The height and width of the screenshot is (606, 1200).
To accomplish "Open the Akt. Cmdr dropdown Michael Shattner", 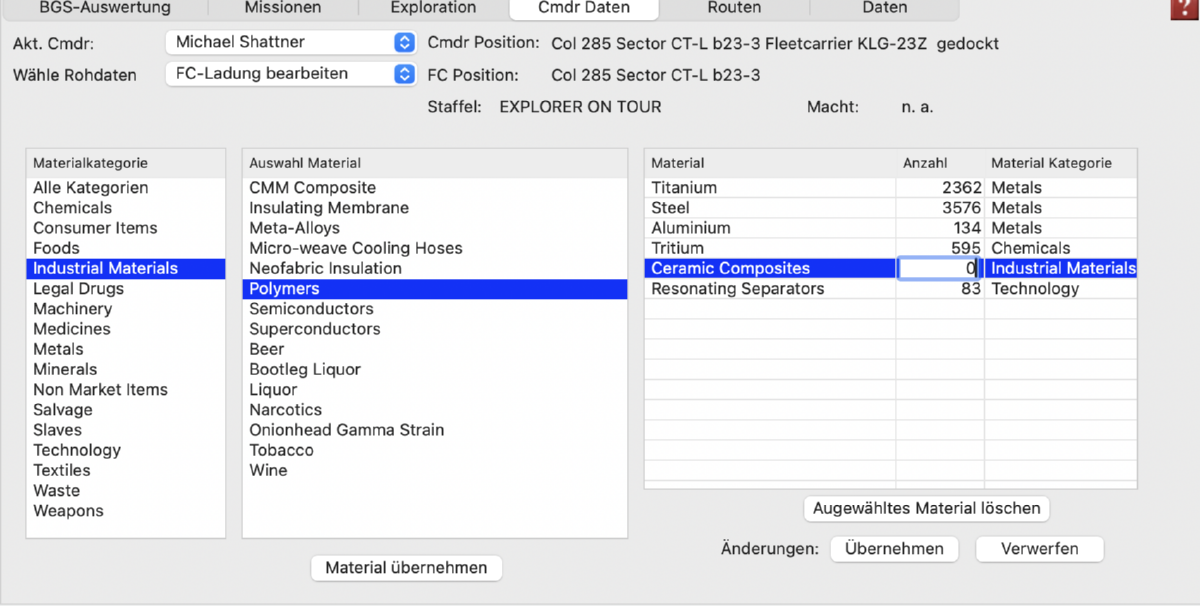I will [289, 42].
